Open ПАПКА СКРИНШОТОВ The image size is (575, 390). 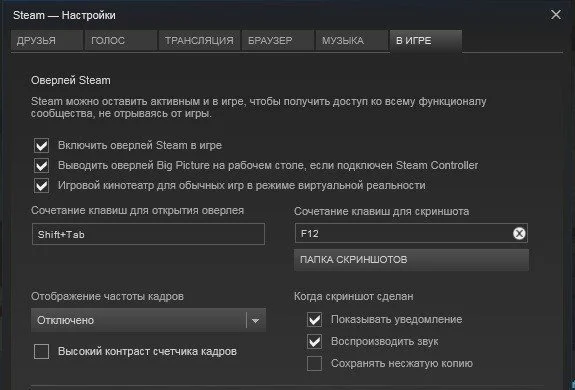click(411, 260)
